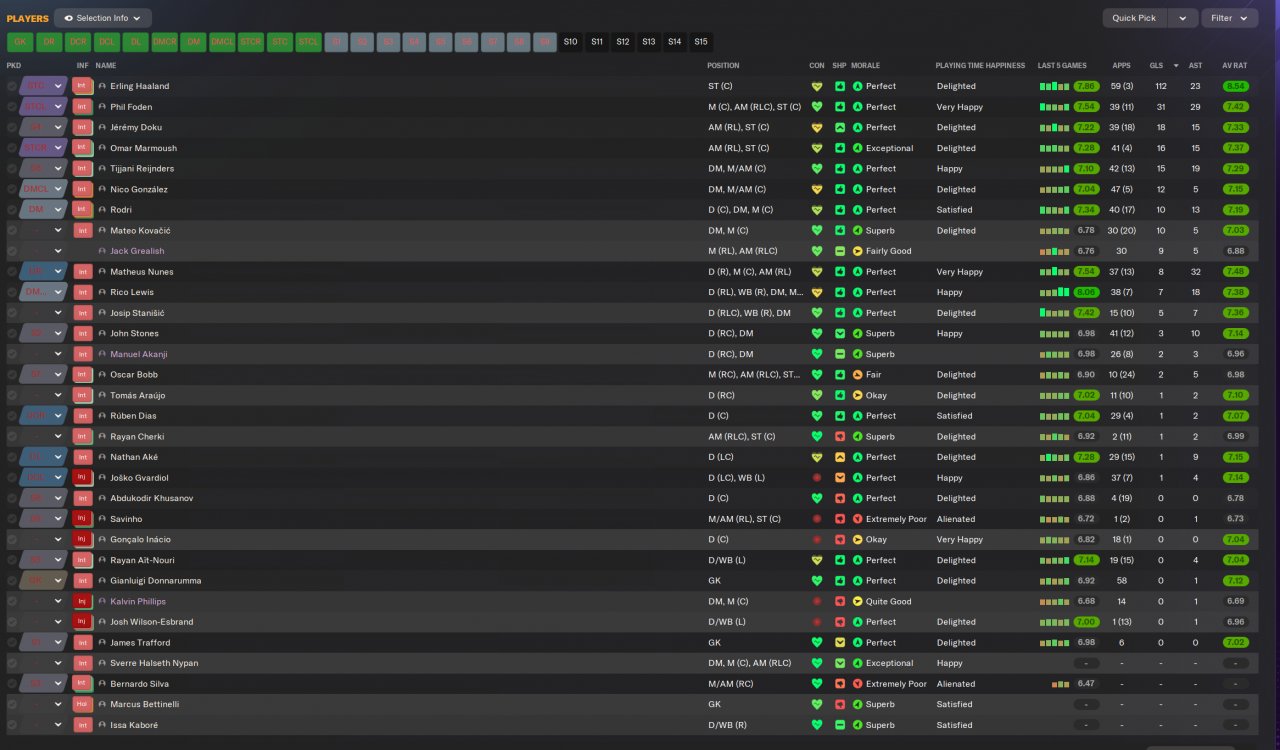Click the Int badge in Rodri's row

click(83, 210)
